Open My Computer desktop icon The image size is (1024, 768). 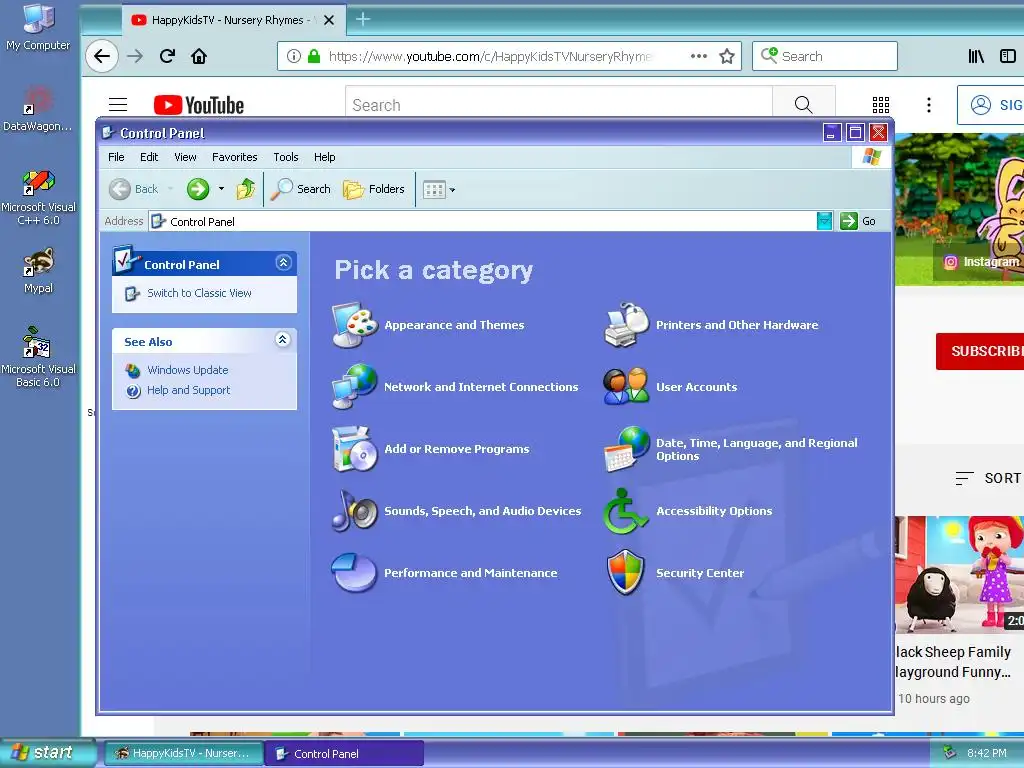tap(38, 27)
